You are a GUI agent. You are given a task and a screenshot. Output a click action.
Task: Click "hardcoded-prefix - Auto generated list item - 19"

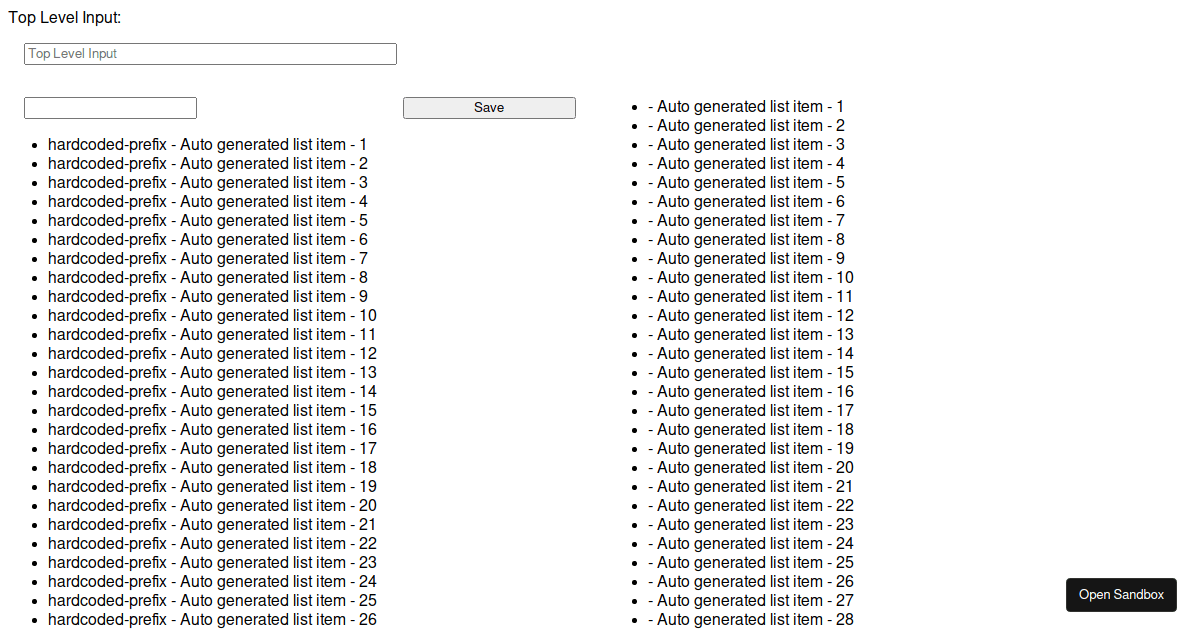pyautogui.click(x=212, y=487)
